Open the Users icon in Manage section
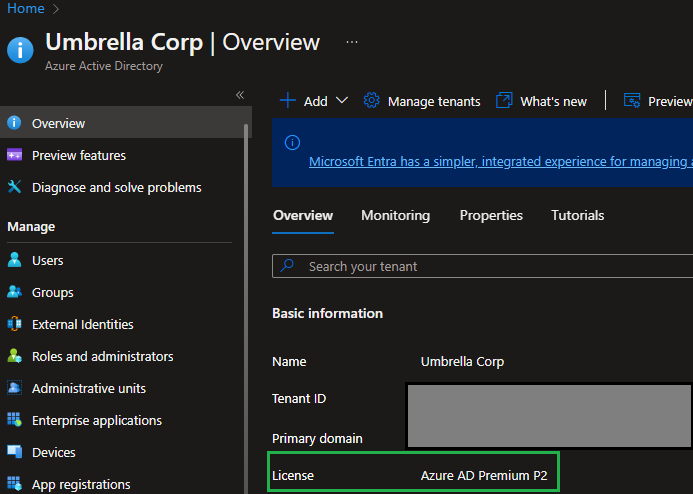The height and width of the screenshot is (494, 693). coord(14,259)
